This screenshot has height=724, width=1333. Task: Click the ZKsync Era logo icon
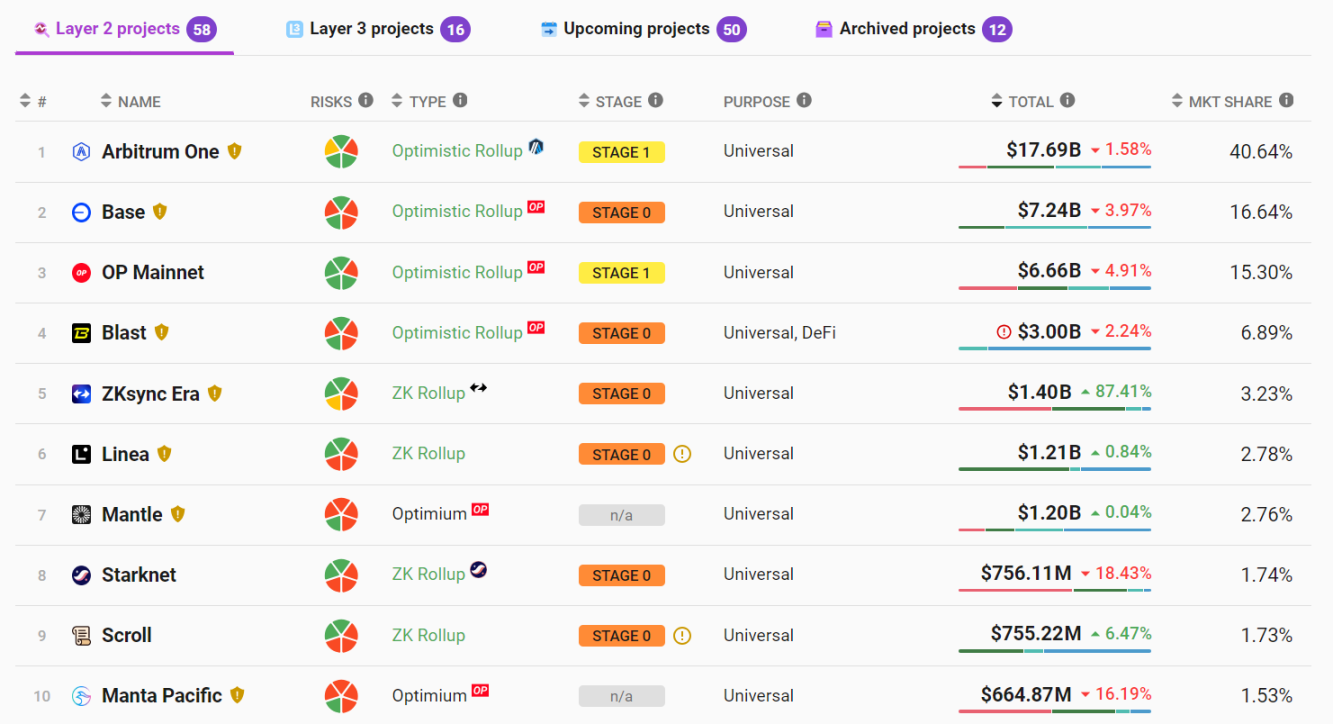(x=82, y=394)
